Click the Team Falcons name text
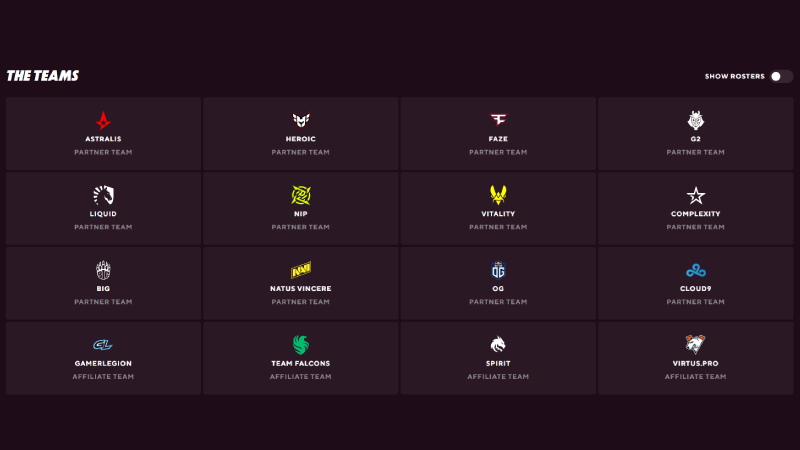 (301, 363)
